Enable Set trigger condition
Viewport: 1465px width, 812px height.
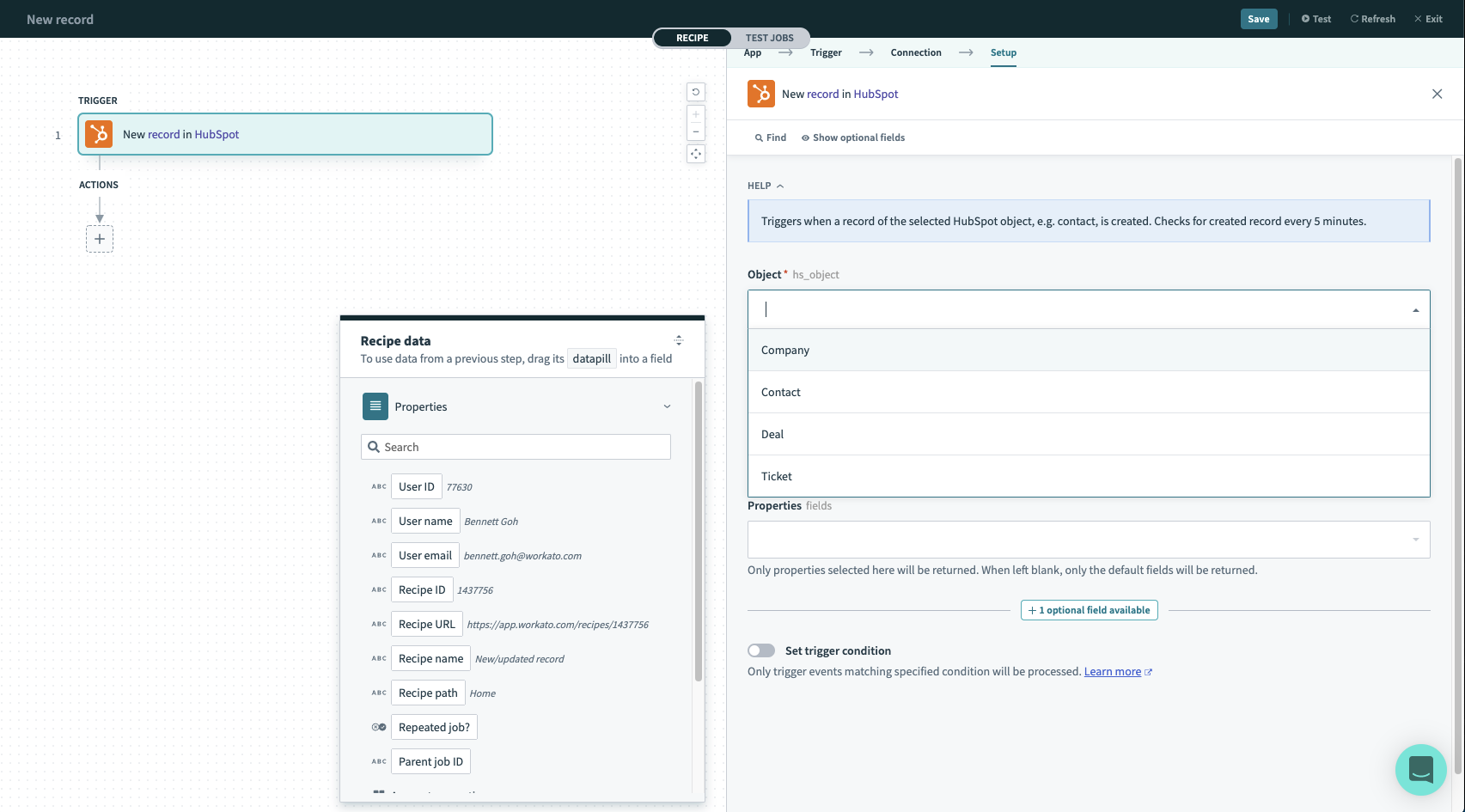click(x=760, y=650)
